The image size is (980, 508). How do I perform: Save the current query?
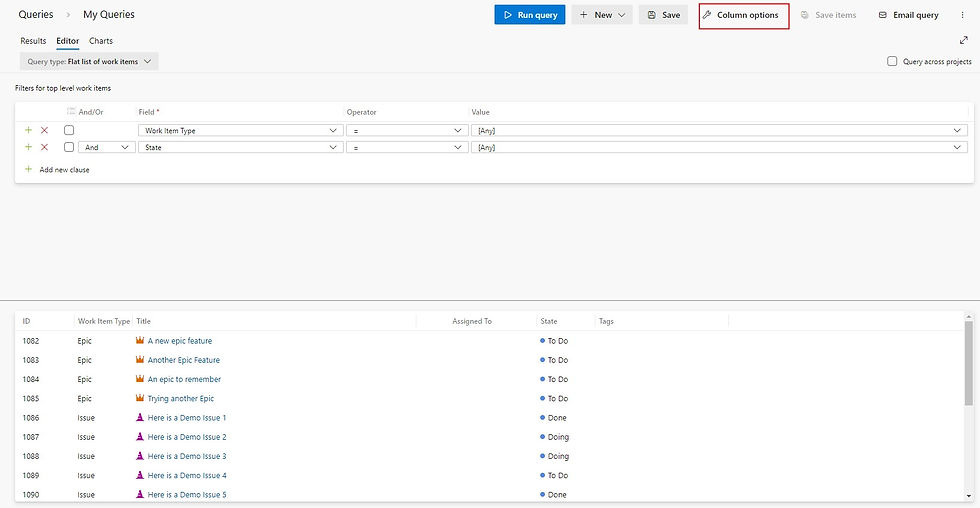point(663,15)
